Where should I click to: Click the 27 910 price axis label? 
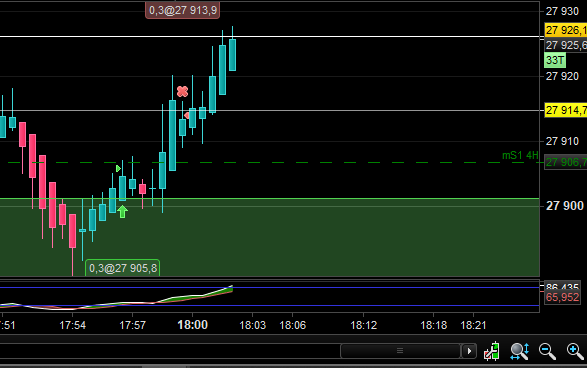562,141
